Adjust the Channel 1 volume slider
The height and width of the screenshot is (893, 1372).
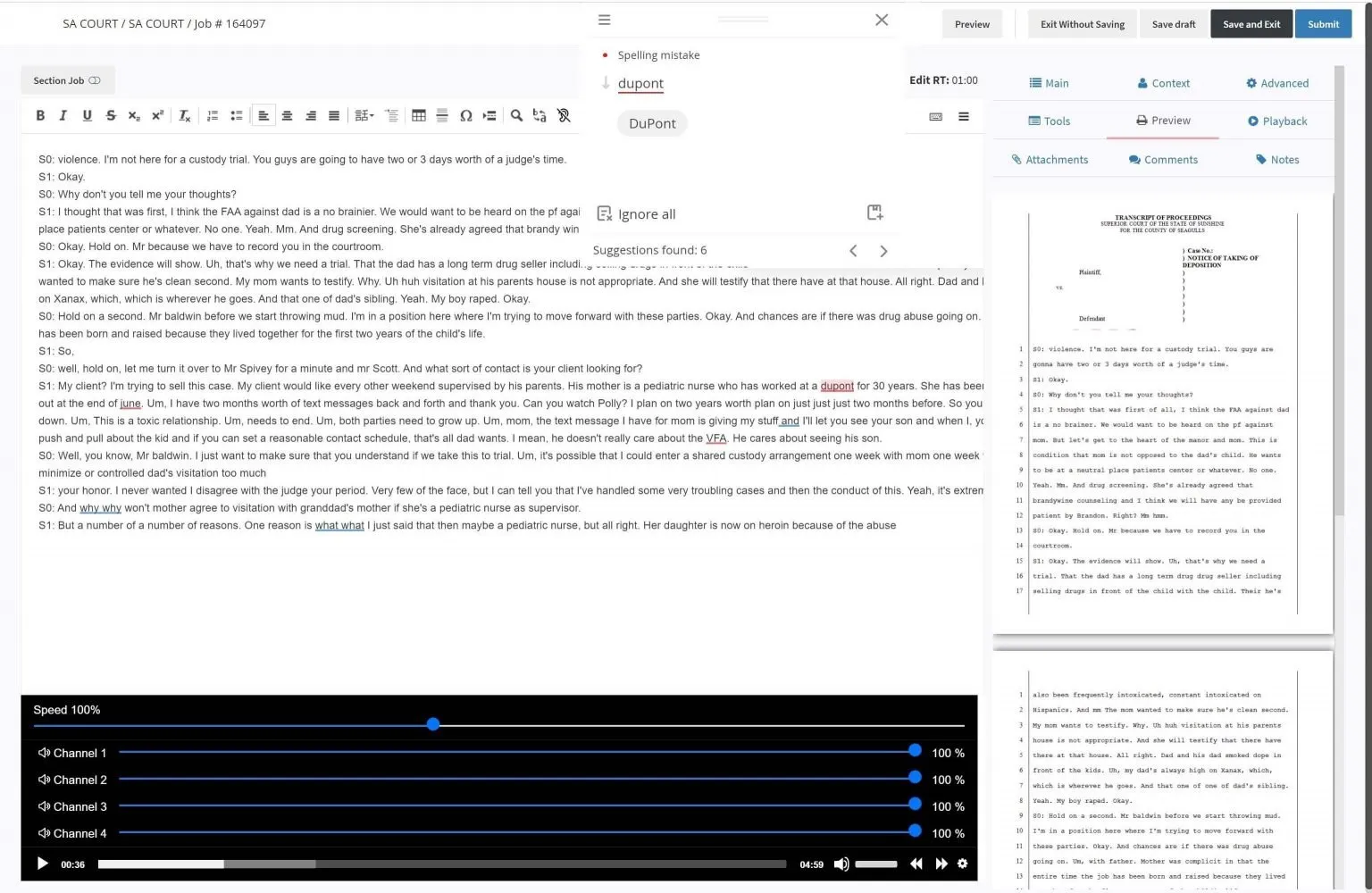[913, 751]
